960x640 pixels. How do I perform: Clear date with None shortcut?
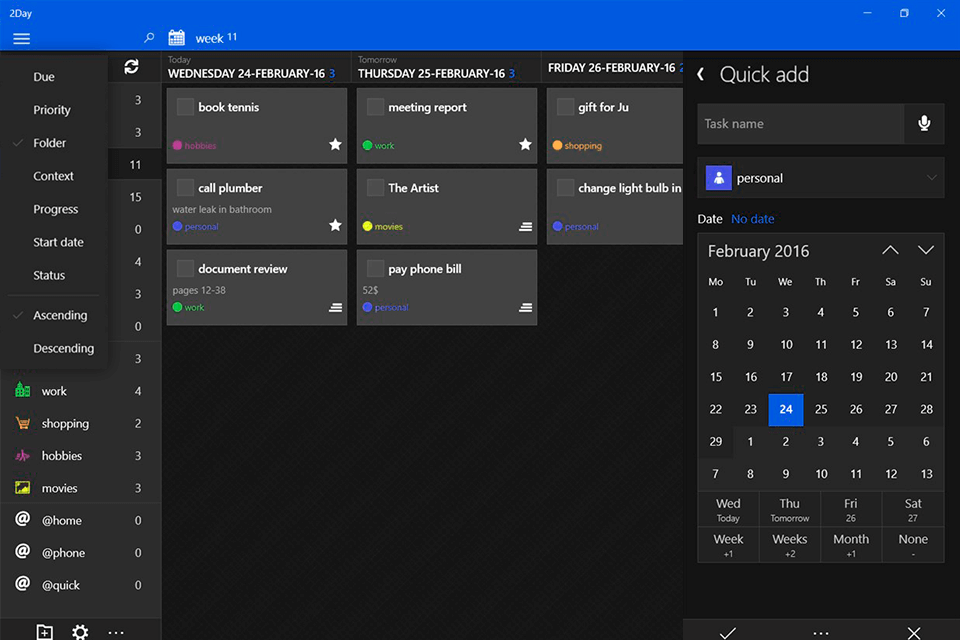pyautogui.click(x=913, y=545)
